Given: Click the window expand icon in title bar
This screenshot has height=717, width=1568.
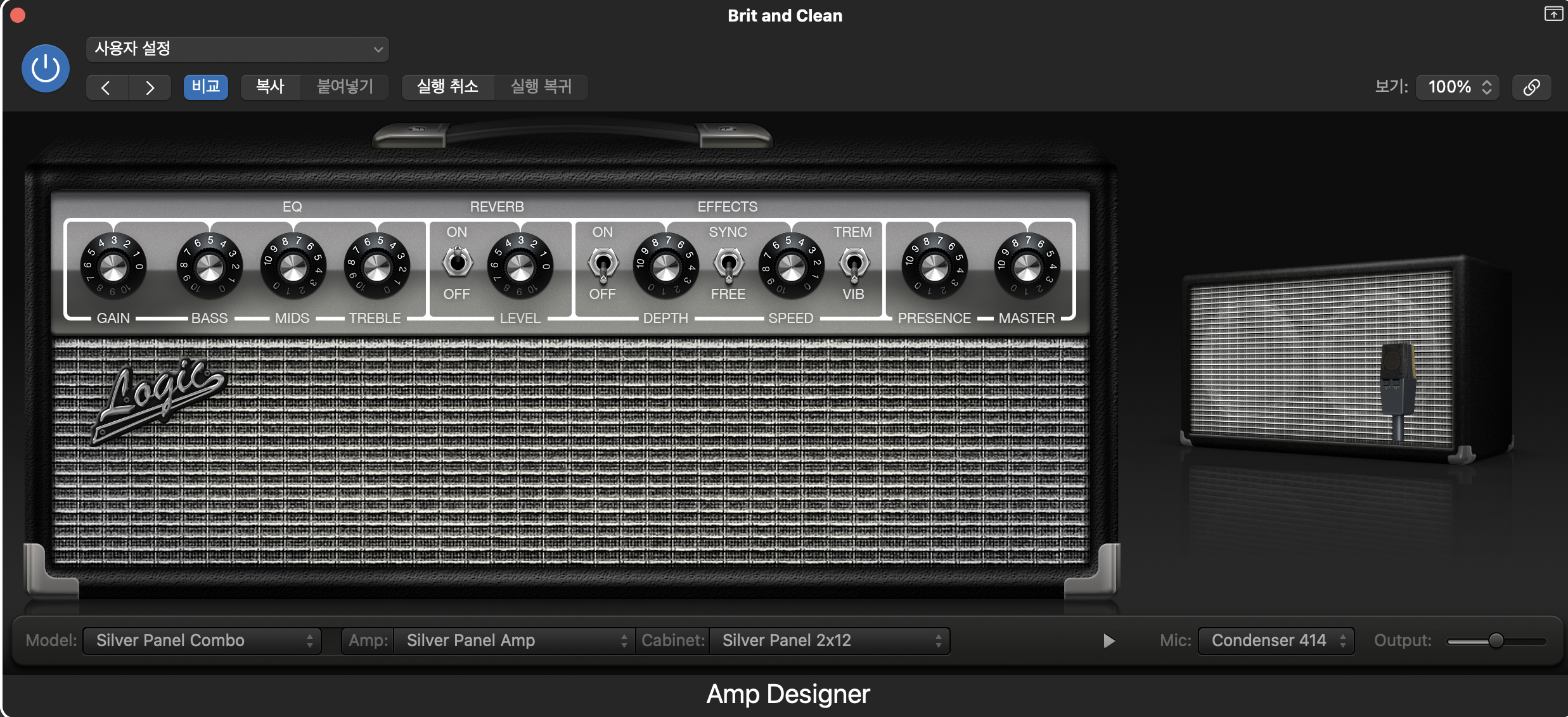Looking at the screenshot, I should (x=1553, y=13).
